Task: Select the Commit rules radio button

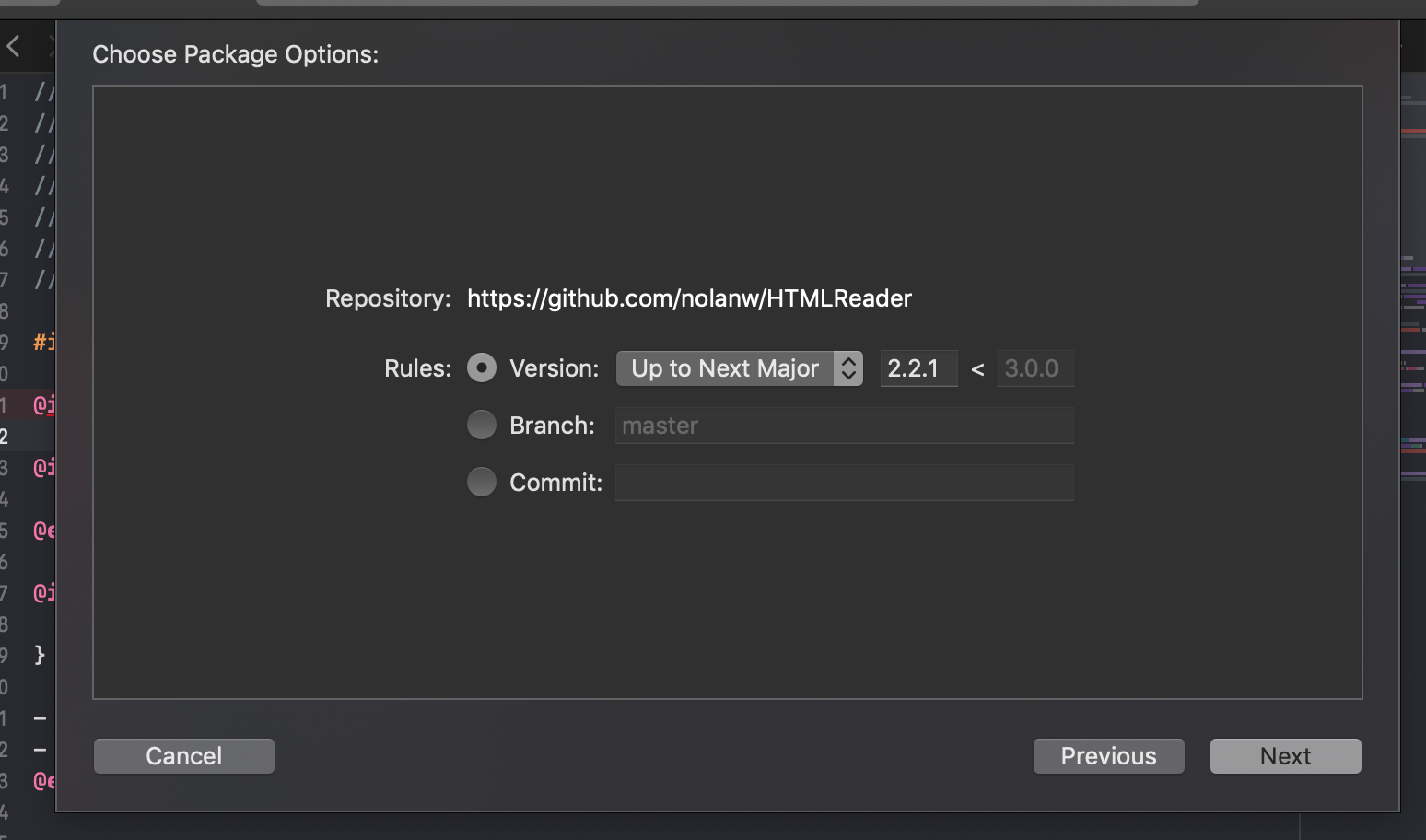Action: click(482, 482)
